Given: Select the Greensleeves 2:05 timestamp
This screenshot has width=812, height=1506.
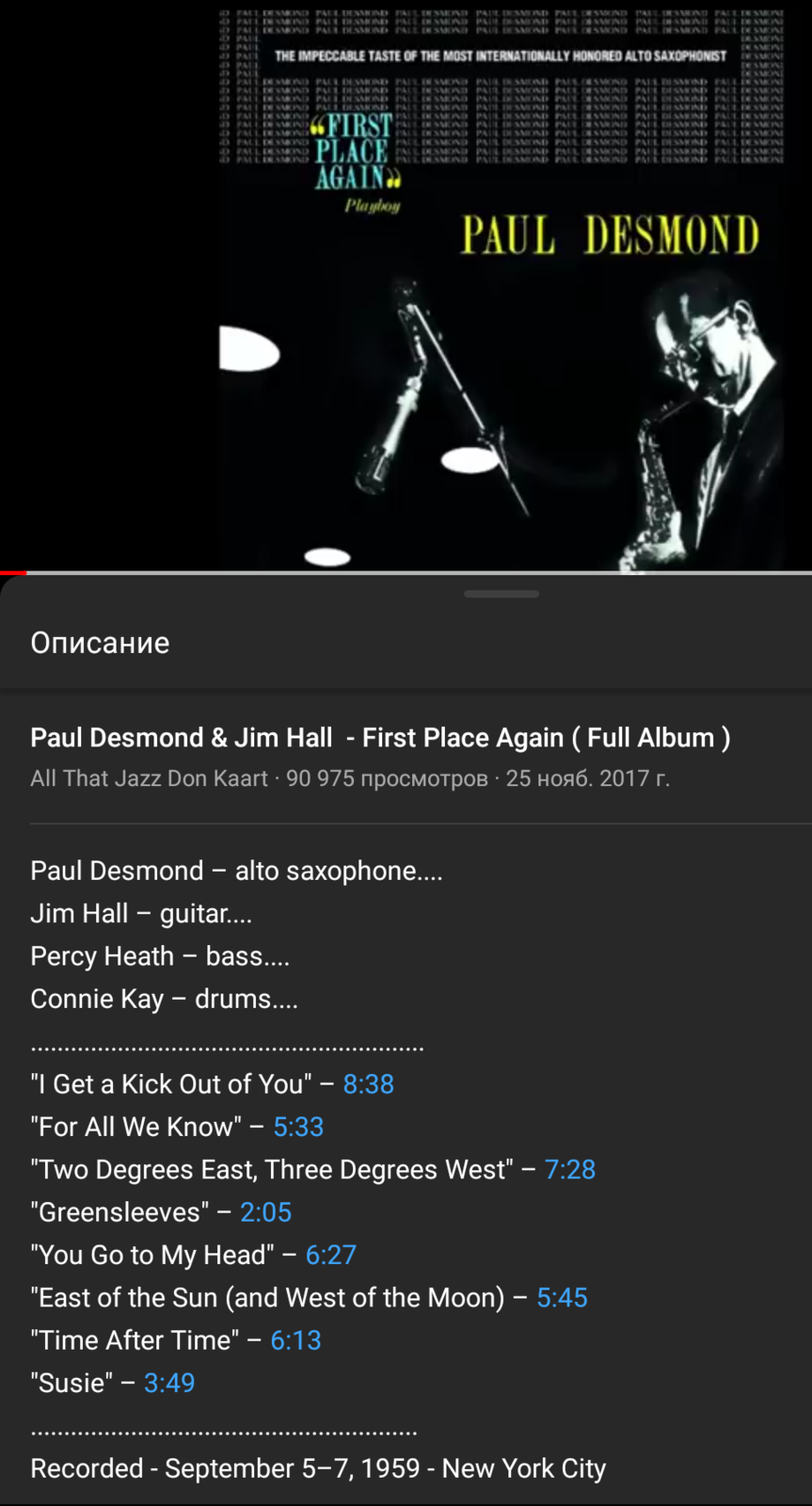Looking at the screenshot, I should [265, 1212].
